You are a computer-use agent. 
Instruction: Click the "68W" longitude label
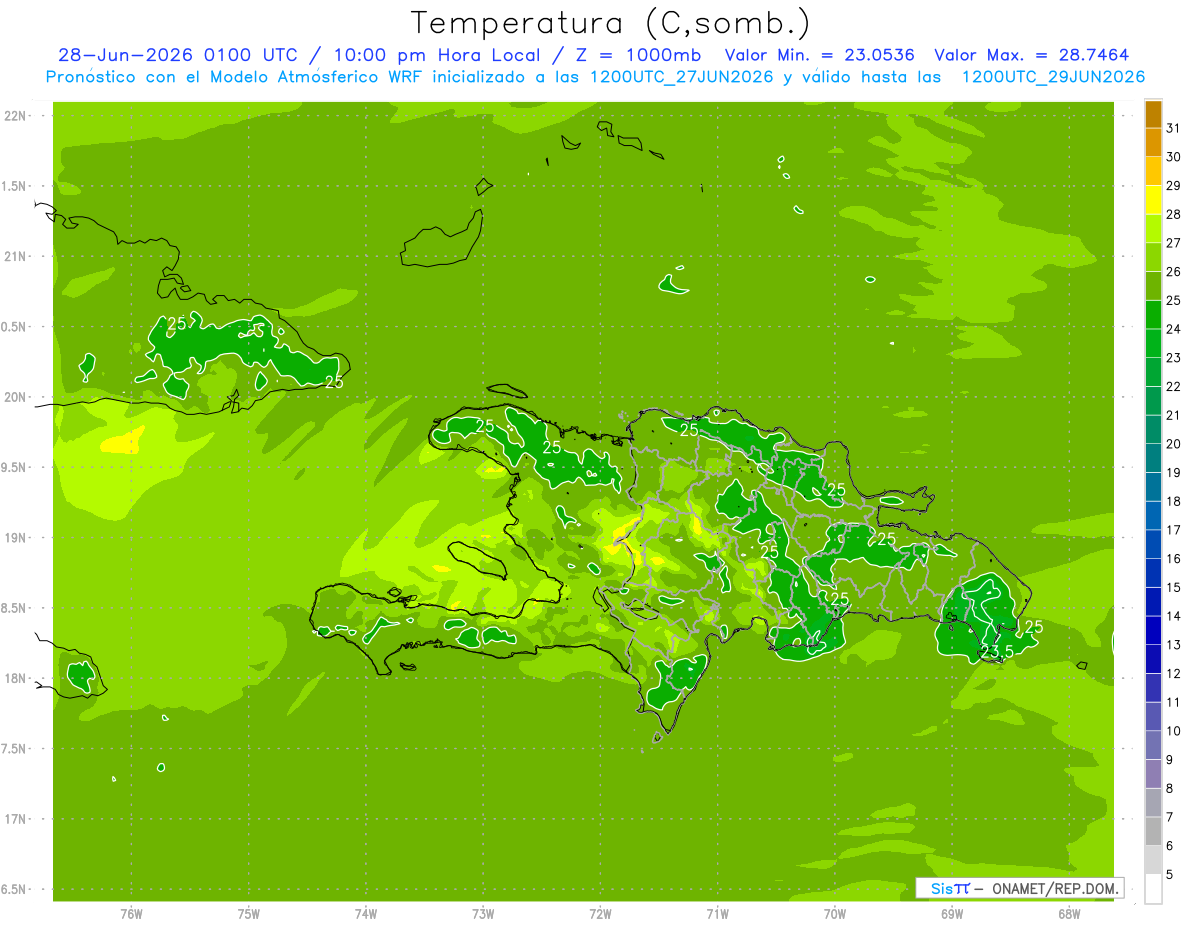coord(1068,913)
